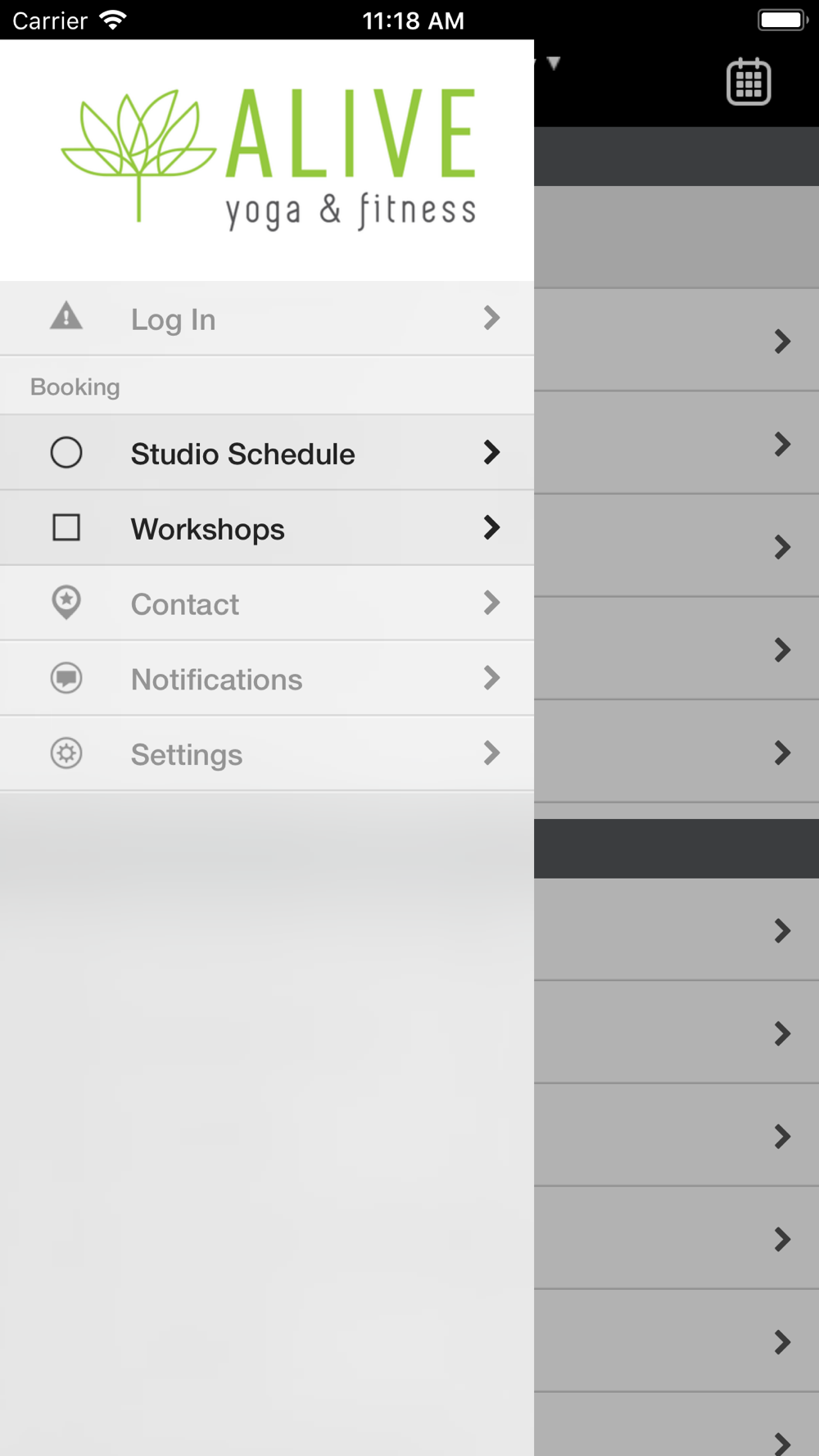Open the Notifications menu item
Viewport: 819px width, 1456px height.
[267, 679]
